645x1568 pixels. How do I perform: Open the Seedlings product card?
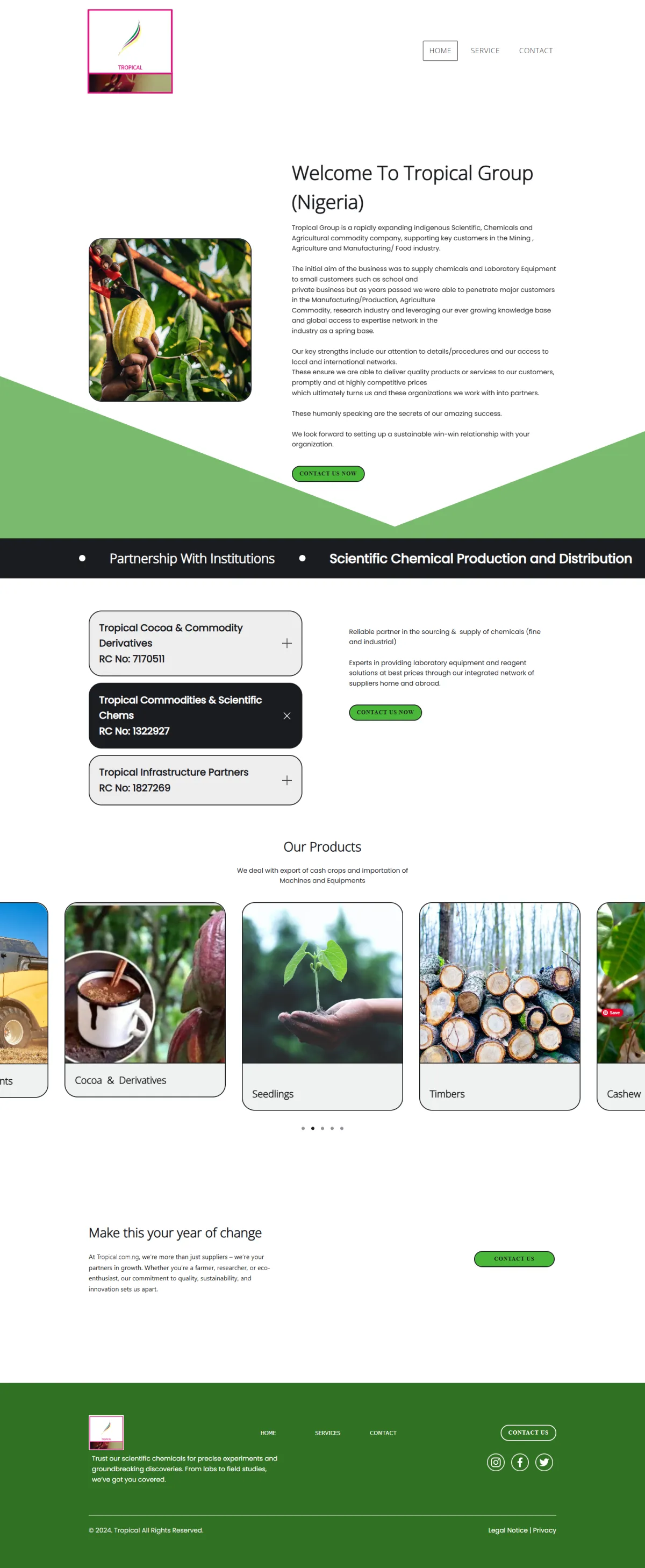point(322,1006)
